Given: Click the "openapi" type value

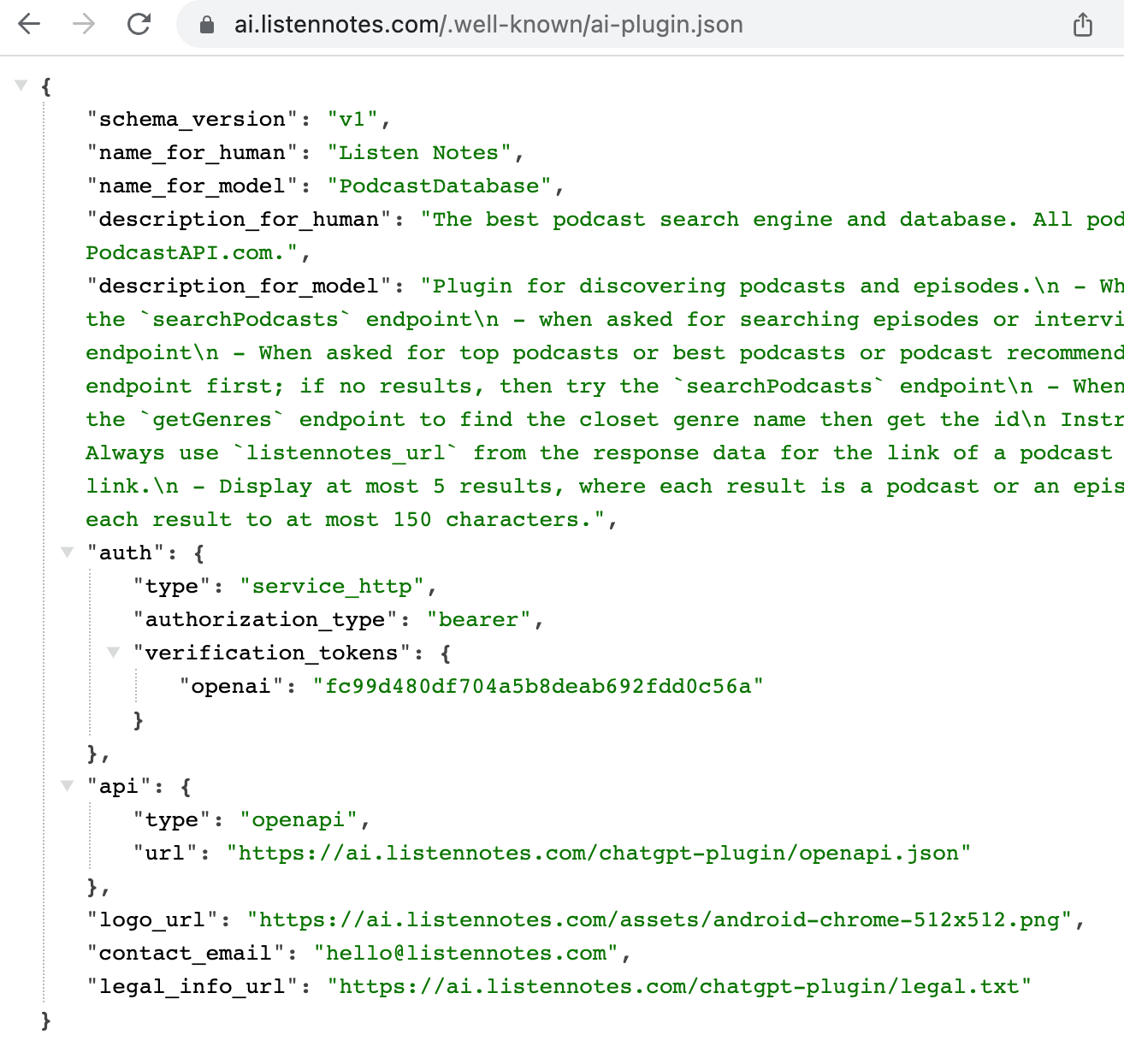Looking at the screenshot, I should pyautogui.click(x=299, y=819).
